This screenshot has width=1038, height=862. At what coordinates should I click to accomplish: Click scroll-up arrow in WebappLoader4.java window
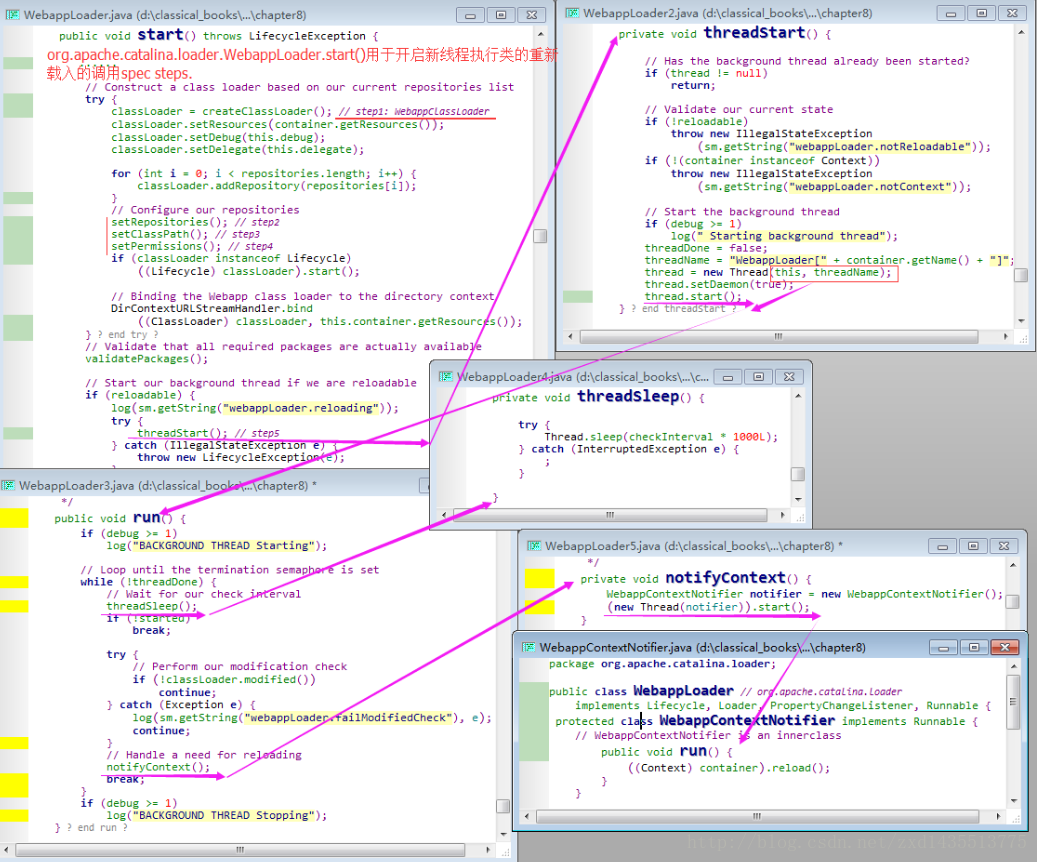coord(798,396)
